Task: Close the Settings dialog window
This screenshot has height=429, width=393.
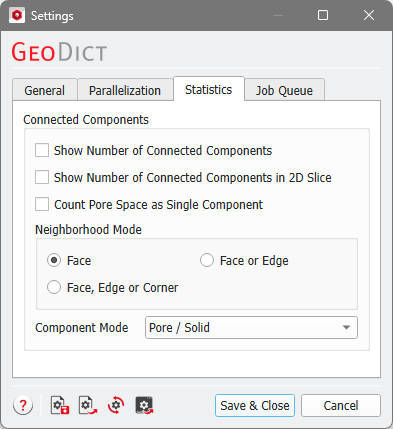Action: click(x=369, y=15)
